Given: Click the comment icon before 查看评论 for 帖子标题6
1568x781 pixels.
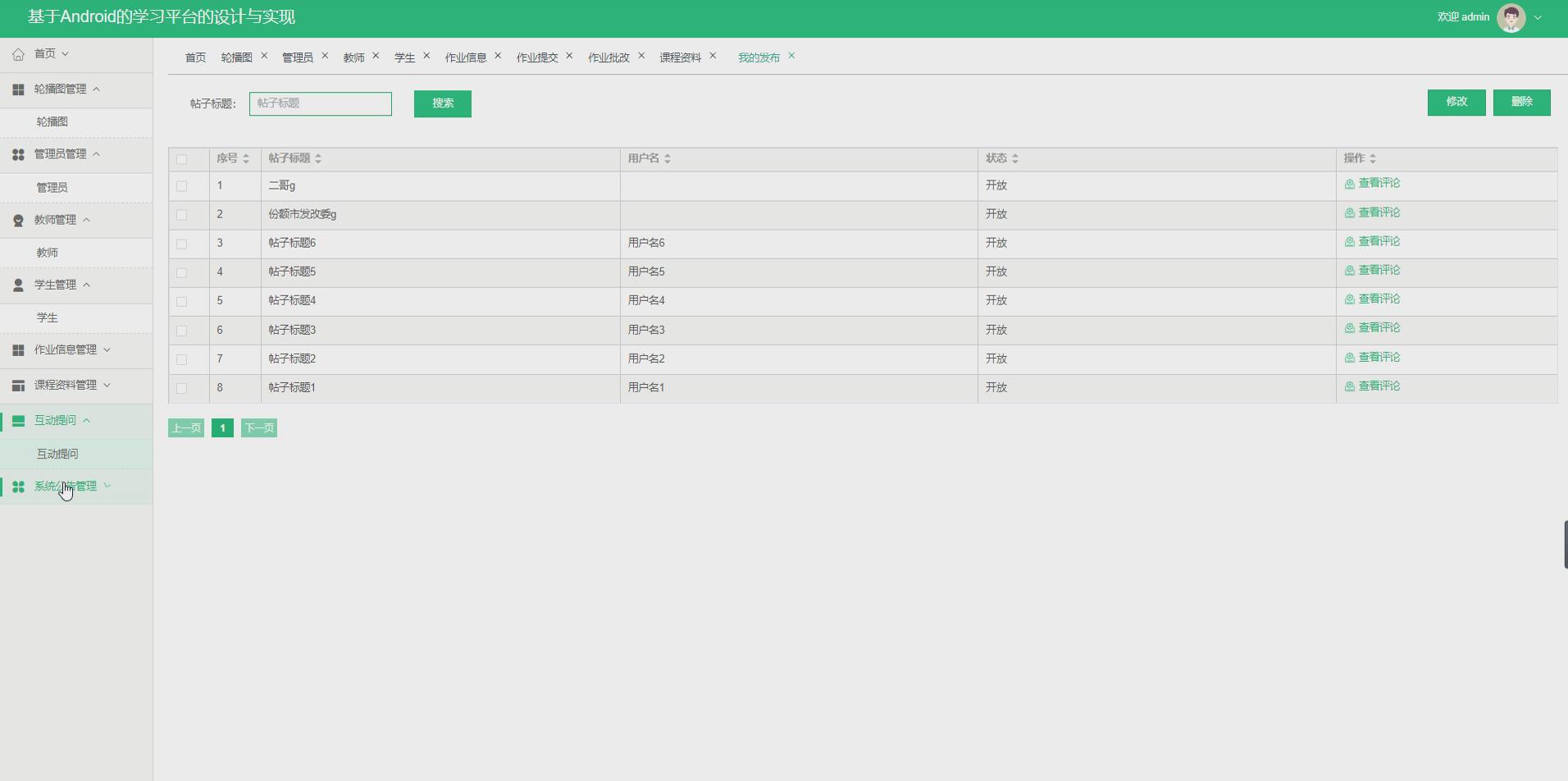Looking at the screenshot, I should tap(1348, 240).
